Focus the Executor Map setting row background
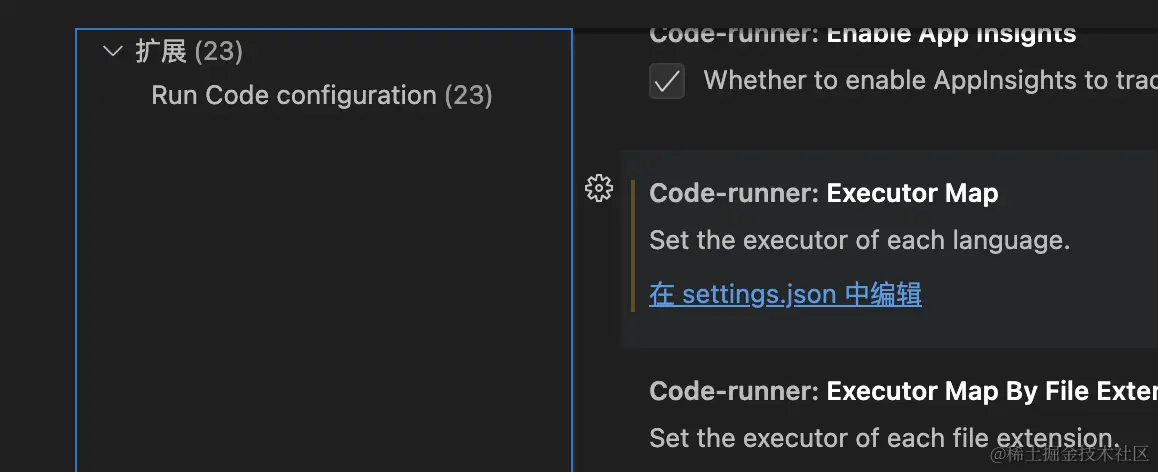 click(1050, 320)
